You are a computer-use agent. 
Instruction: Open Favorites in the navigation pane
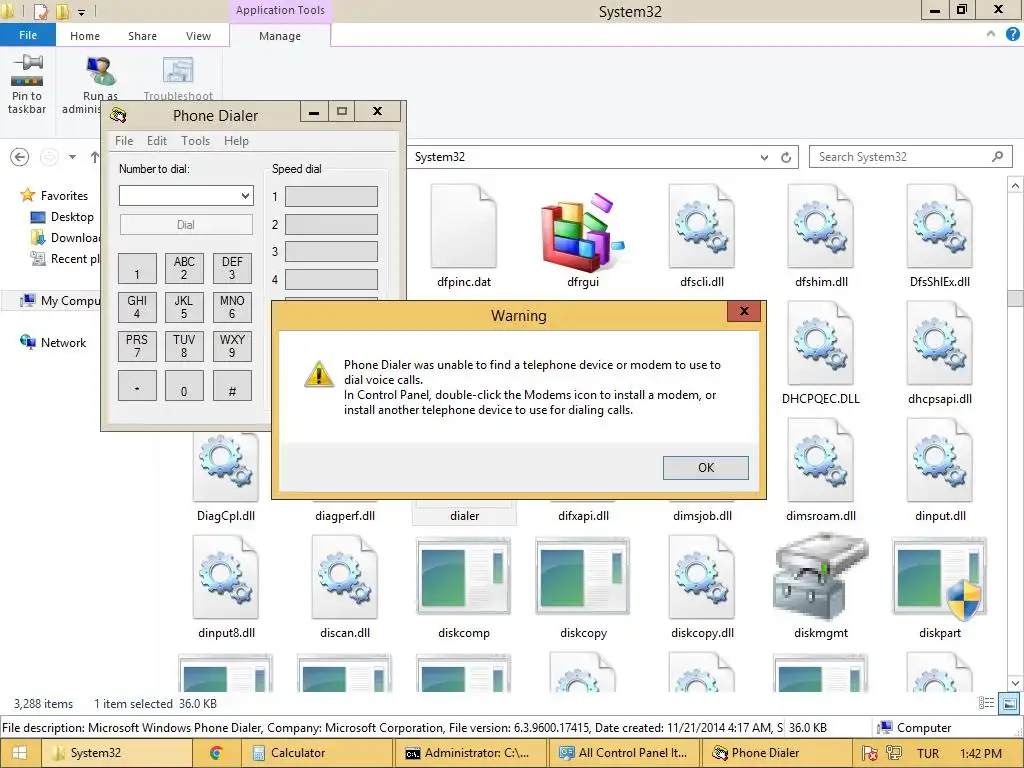click(x=64, y=195)
